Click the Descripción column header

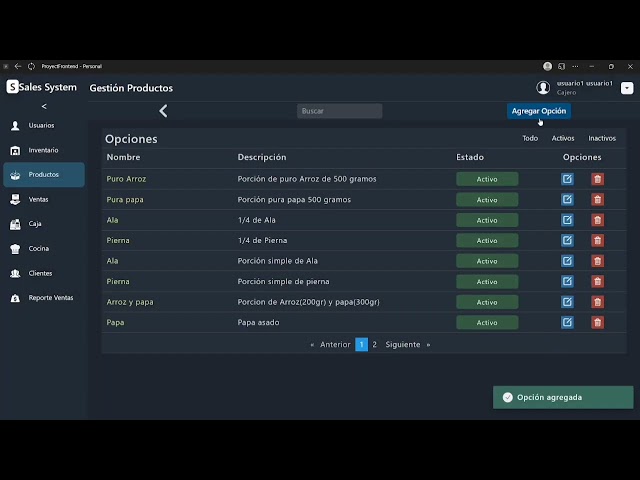tap(262, 157)
